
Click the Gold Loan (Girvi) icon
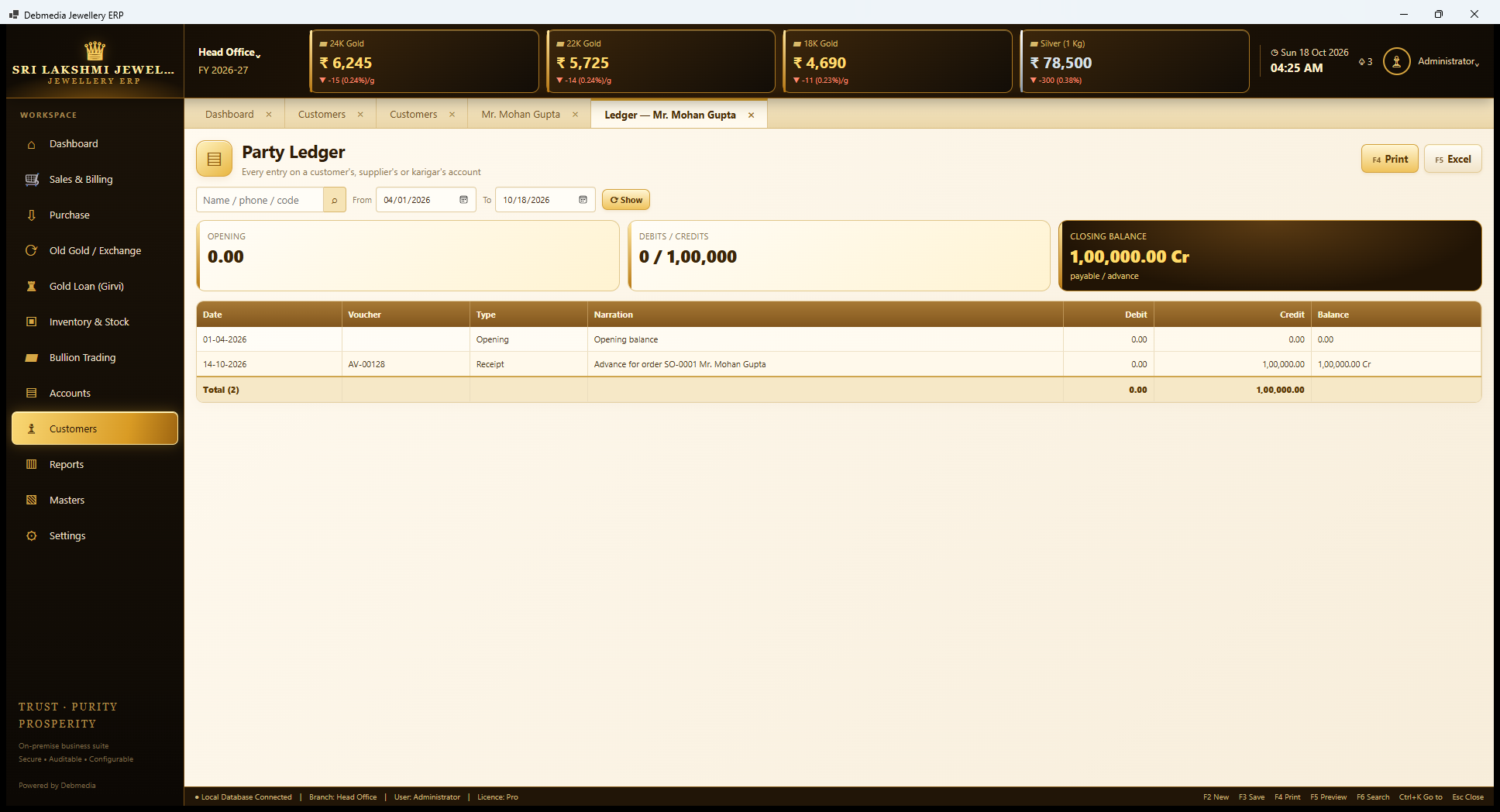pyautogui.click(x=31, y=287)
